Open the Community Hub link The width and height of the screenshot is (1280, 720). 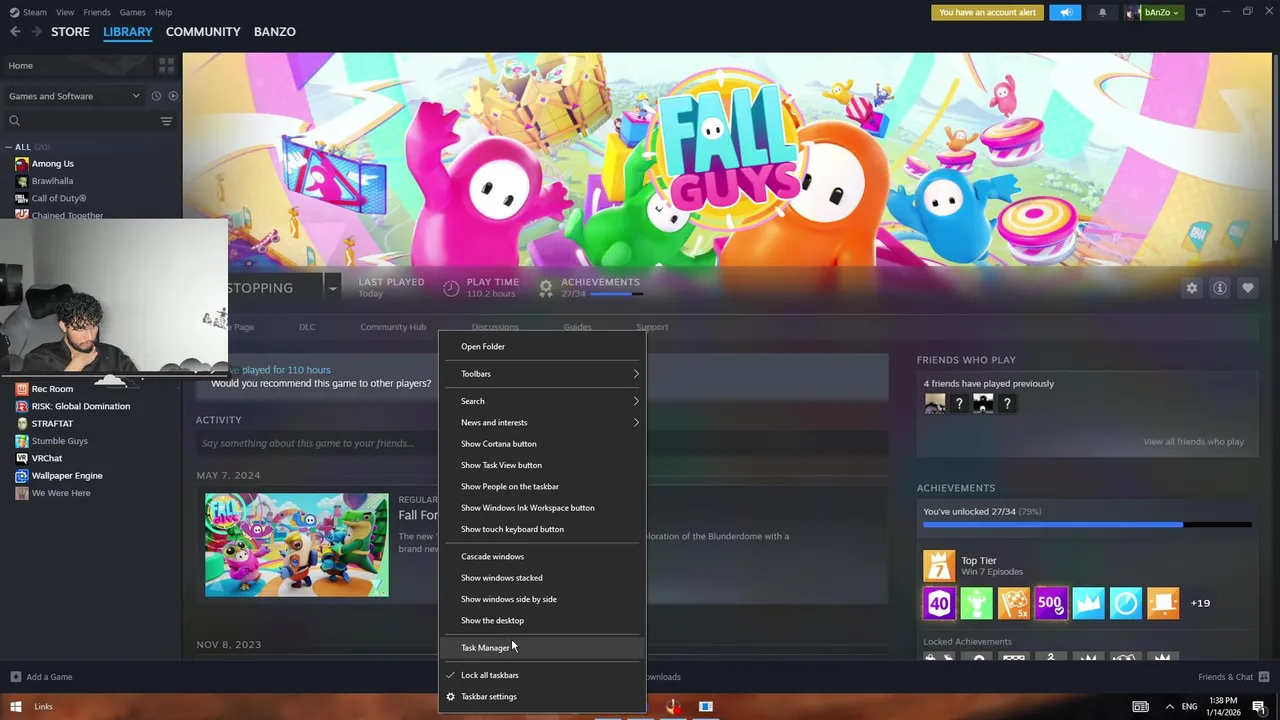(393, 327)
